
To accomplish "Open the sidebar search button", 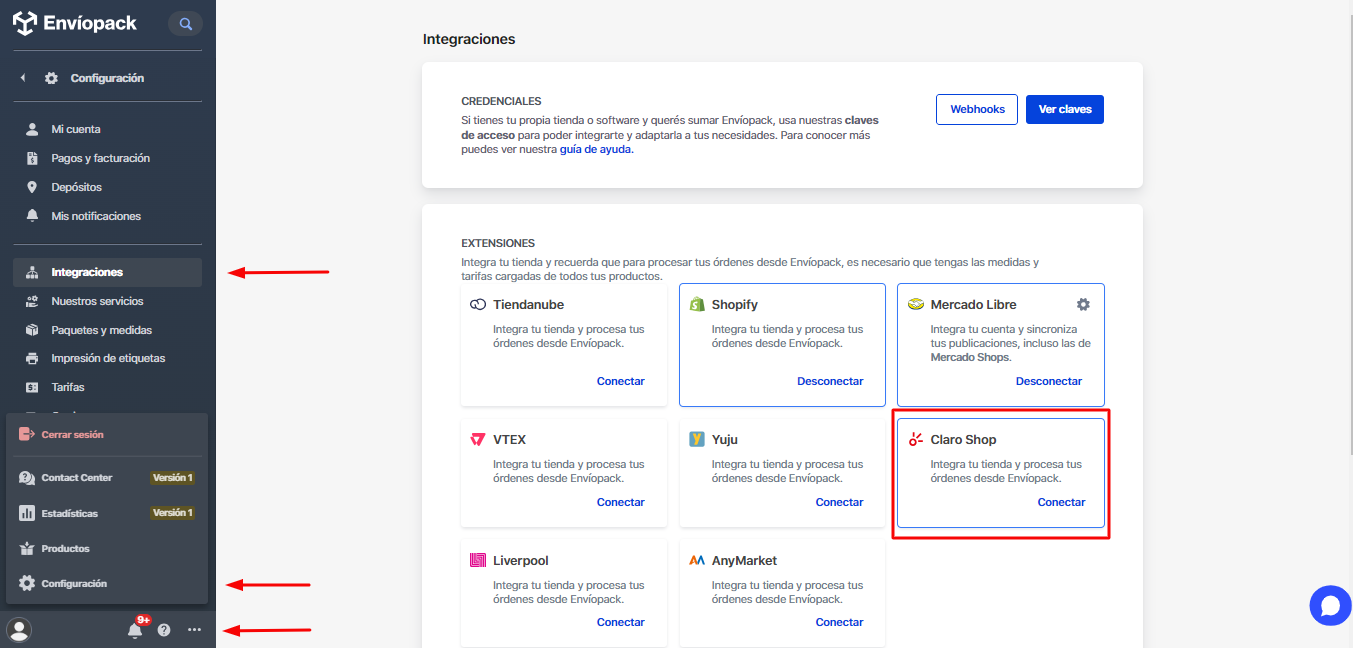I will point(185,24).
